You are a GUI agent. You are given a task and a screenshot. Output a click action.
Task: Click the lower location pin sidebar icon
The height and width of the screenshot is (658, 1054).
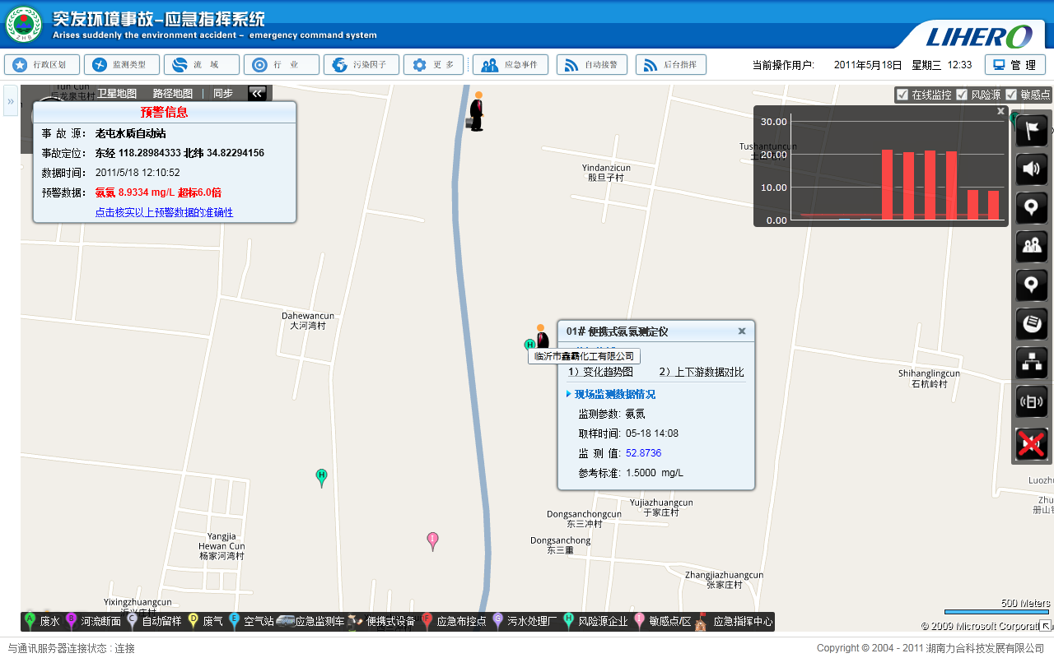click(x=1031, y=285)
